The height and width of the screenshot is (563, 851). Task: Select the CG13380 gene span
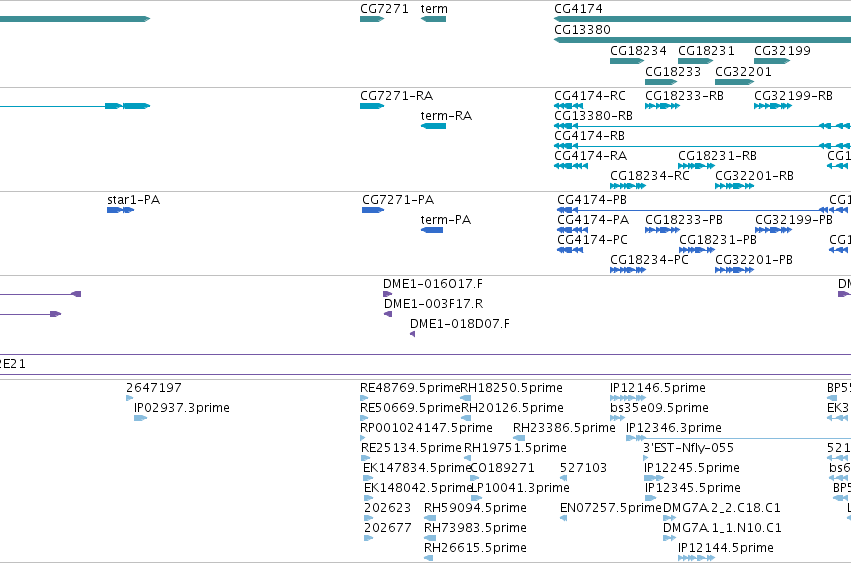[702, 40]
